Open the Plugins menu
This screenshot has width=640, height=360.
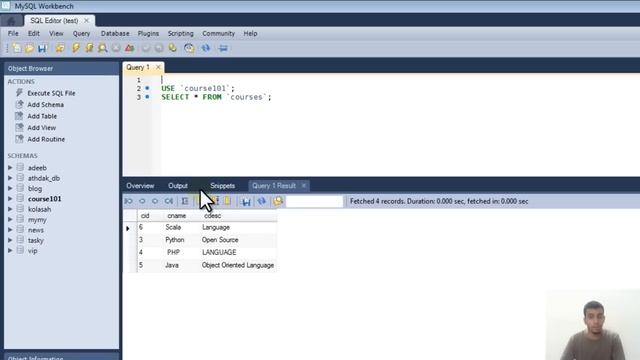click(148, 33)
